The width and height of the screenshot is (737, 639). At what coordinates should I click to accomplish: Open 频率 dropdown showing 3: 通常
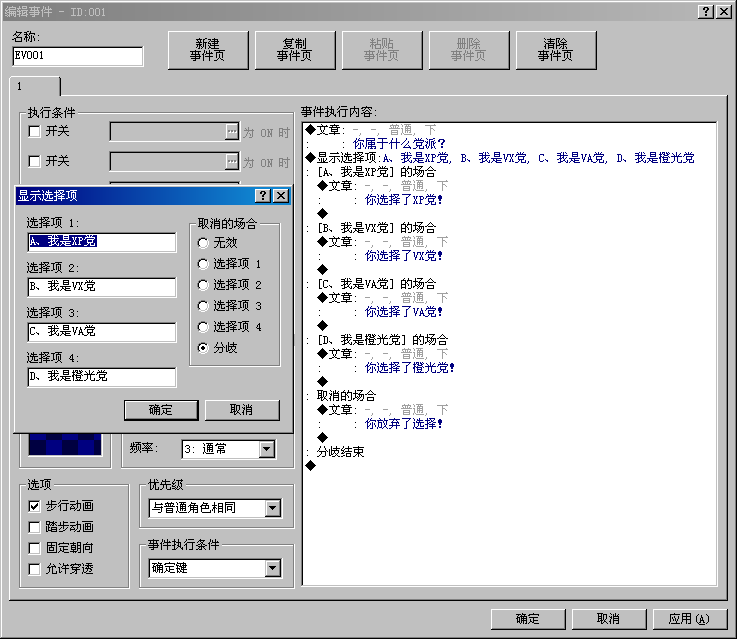(x=267, y=449)
